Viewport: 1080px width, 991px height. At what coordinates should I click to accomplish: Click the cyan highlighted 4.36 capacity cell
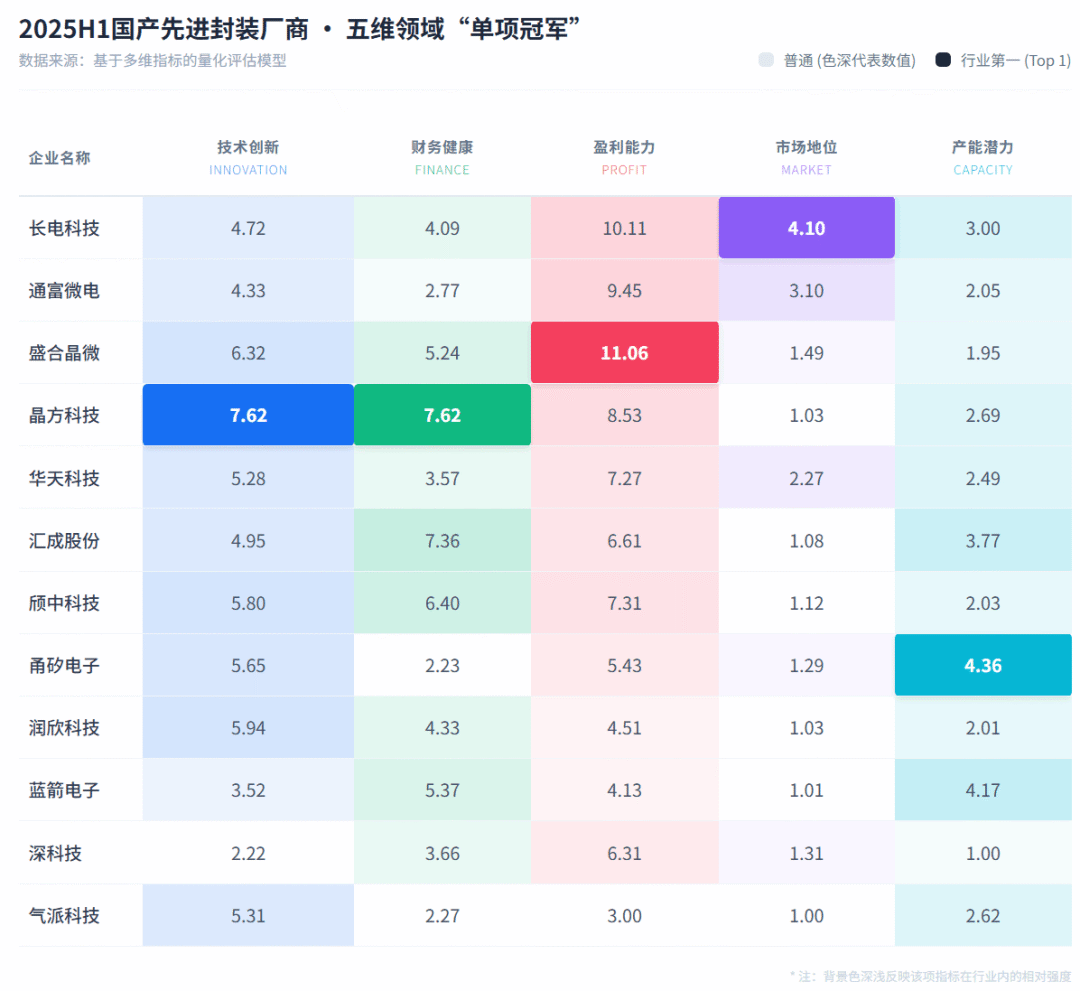tap(983, 665)
